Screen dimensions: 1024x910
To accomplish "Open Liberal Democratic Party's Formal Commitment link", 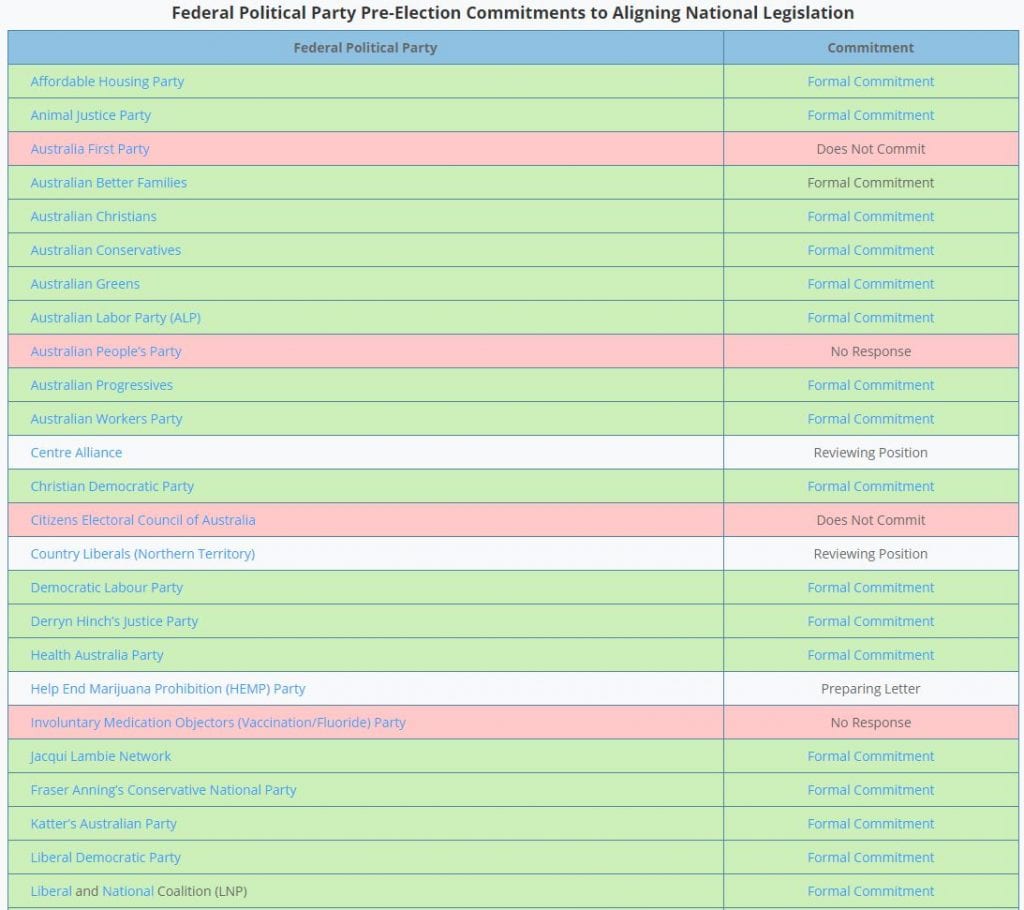I will 871,858.
